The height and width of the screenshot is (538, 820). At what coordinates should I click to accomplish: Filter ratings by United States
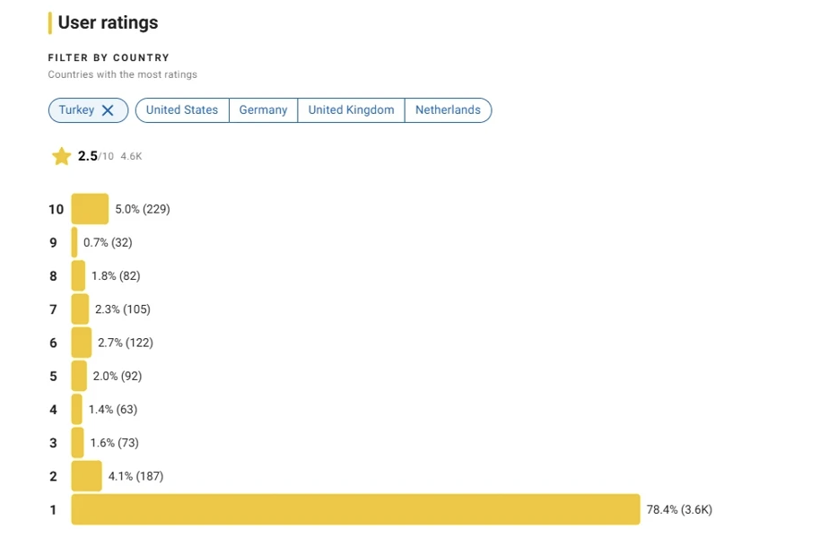click(x=182, y=110)
